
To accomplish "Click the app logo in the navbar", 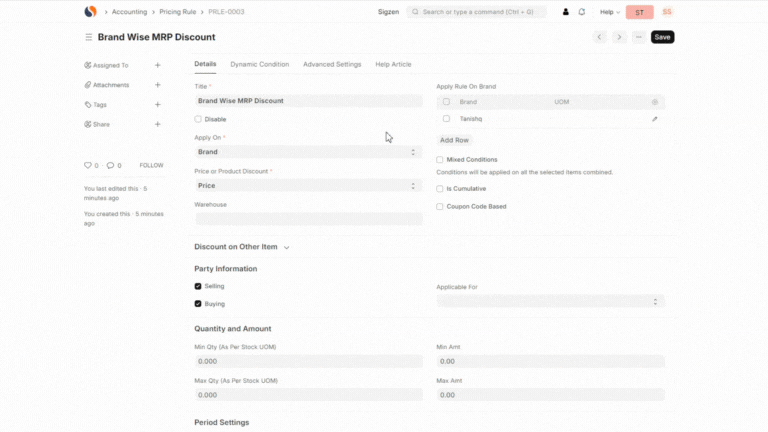I will pos(91,12).
